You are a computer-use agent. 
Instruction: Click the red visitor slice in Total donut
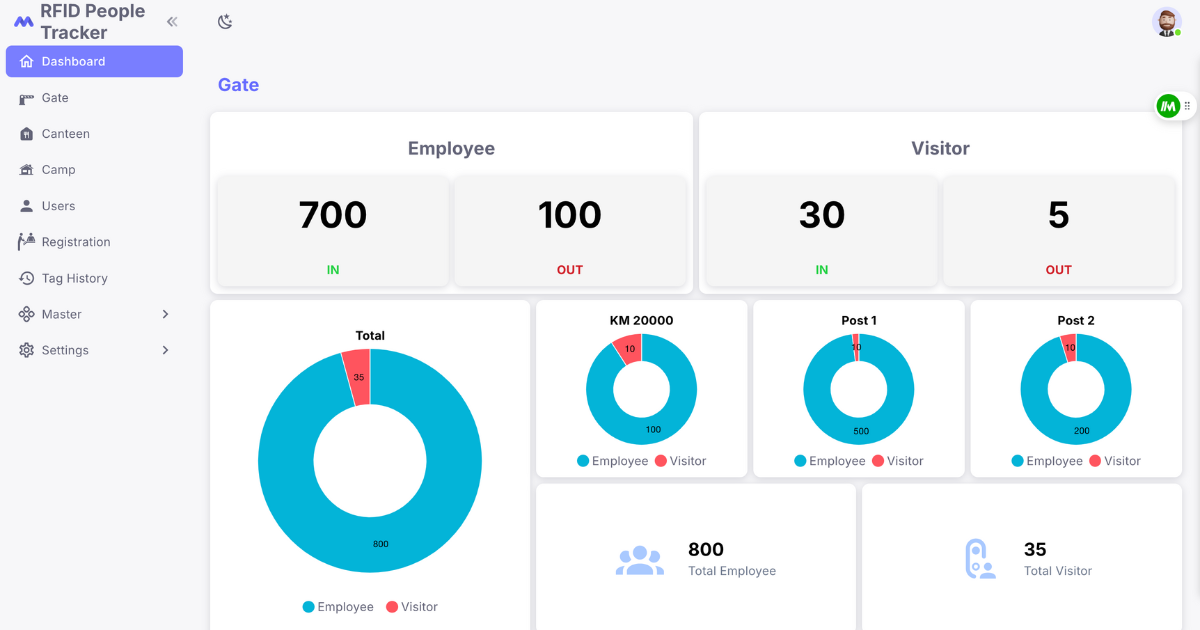point(357,377)
